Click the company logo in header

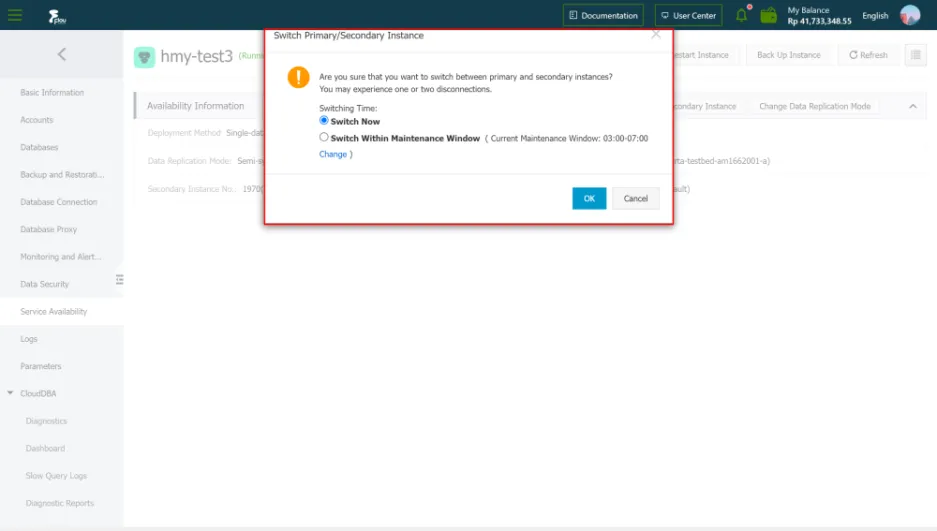pyautogui.click(x=57, y=16)
